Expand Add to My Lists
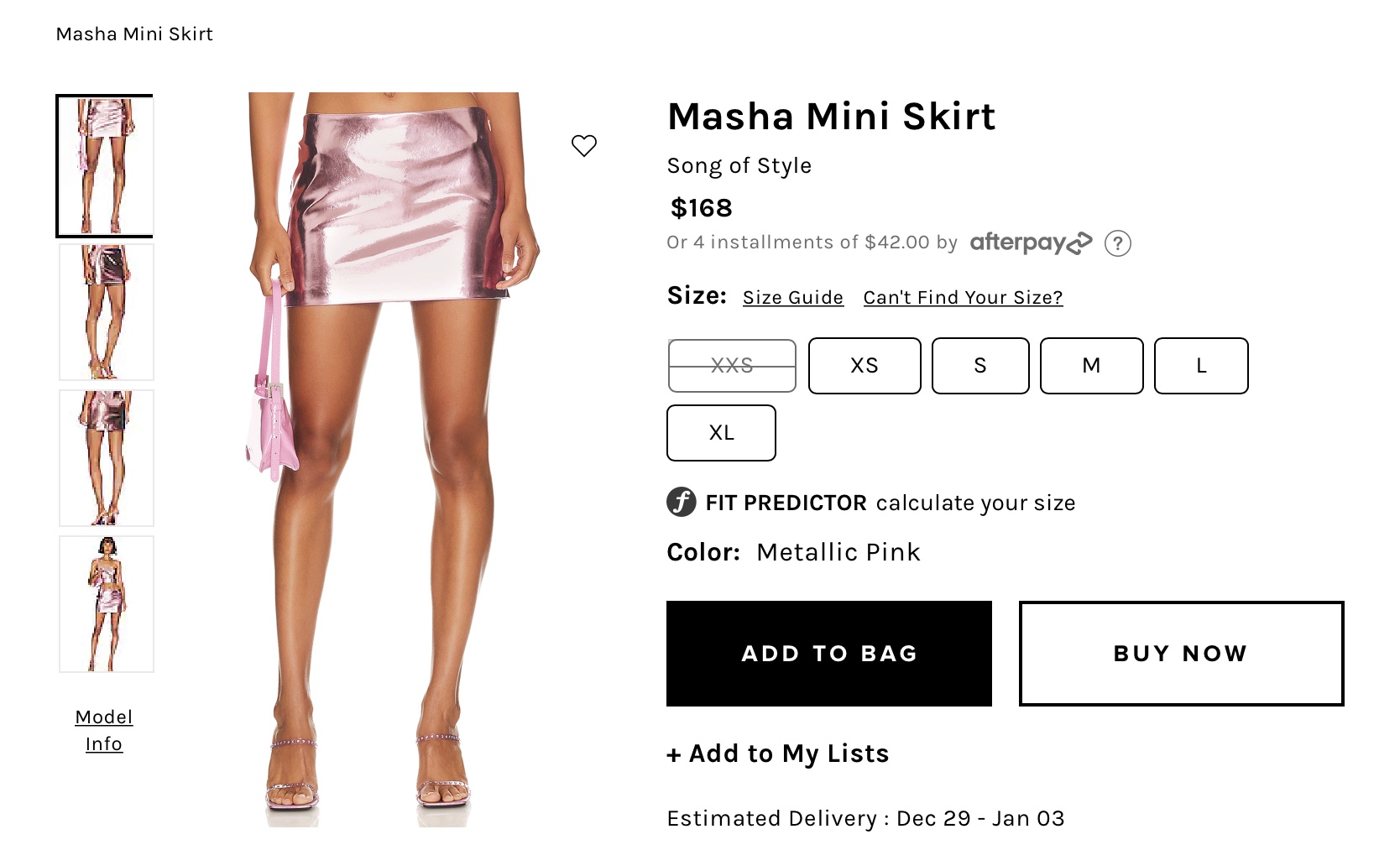 pos(778,754)
